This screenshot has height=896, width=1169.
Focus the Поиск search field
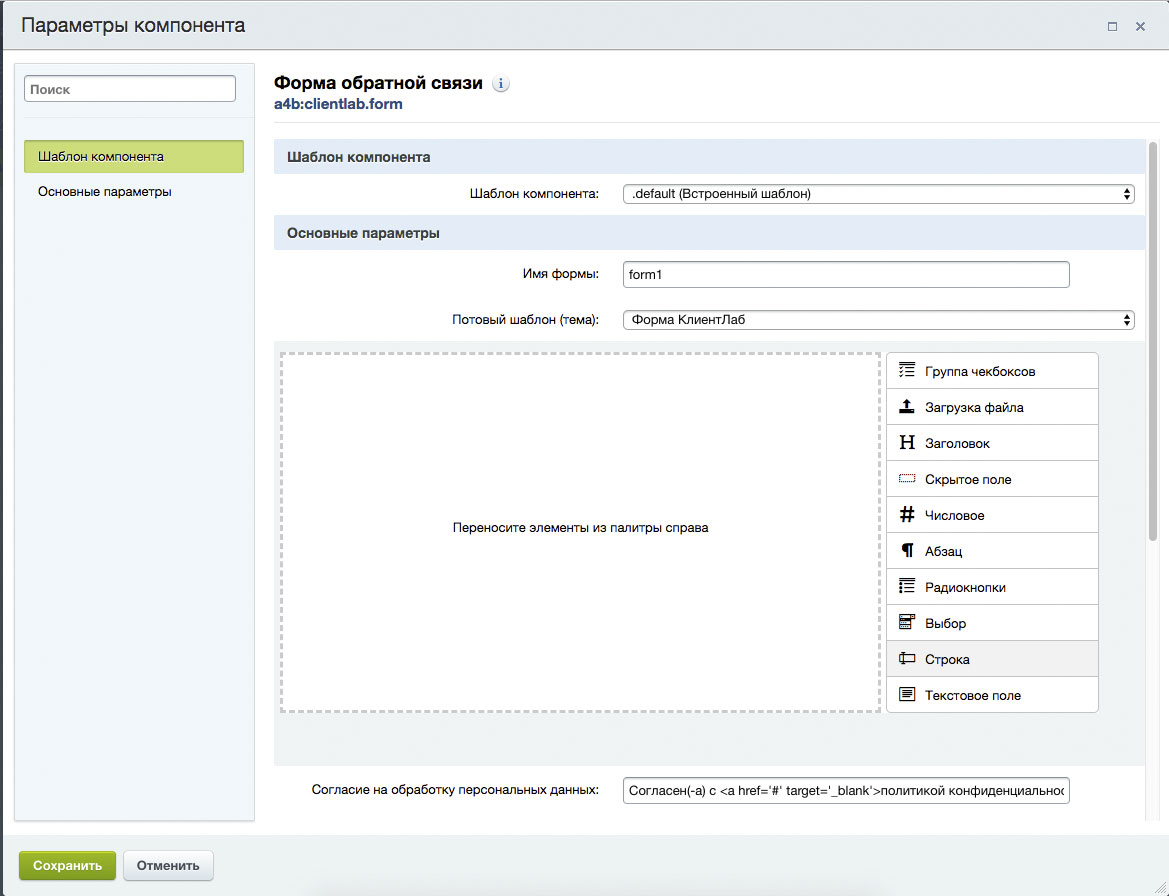(x=130, y=89)
